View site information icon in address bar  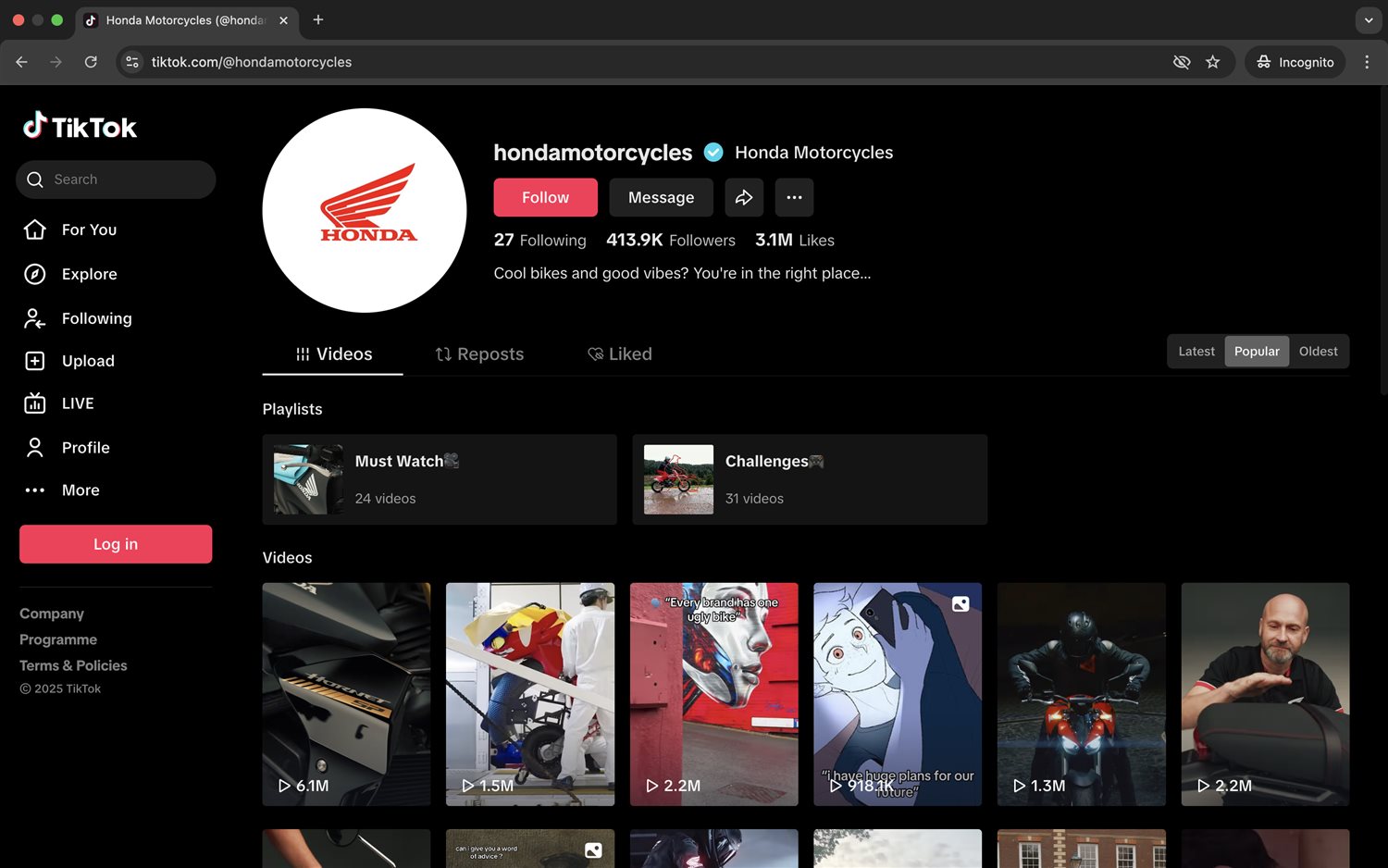pos(132,62)
